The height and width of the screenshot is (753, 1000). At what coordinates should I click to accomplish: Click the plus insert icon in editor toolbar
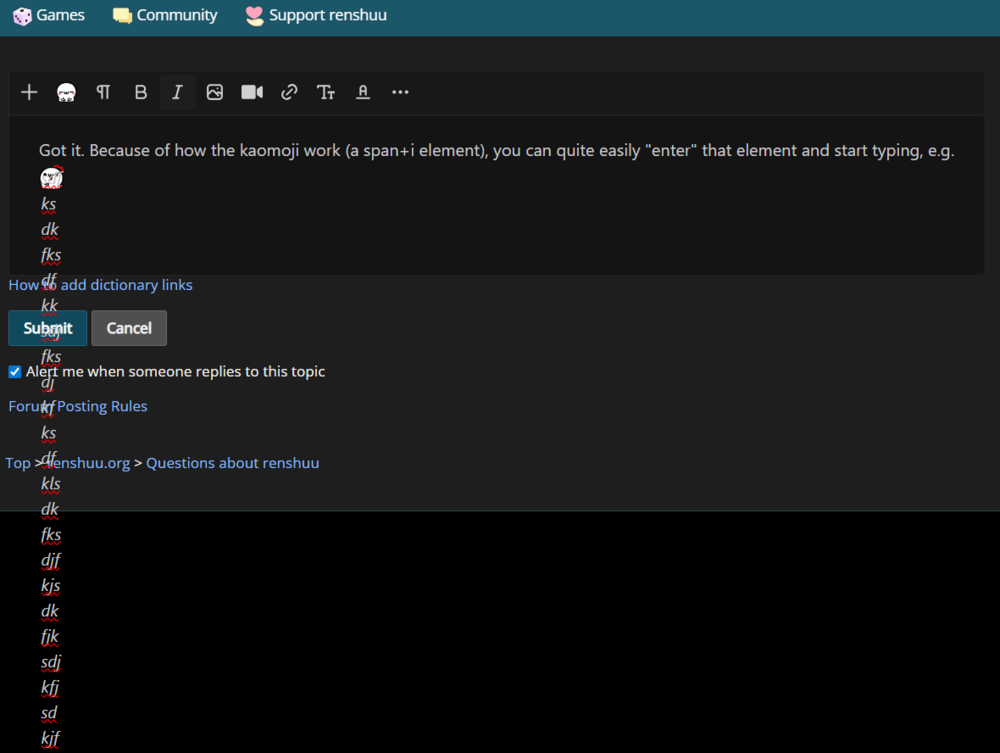click(x=29, y=92)
